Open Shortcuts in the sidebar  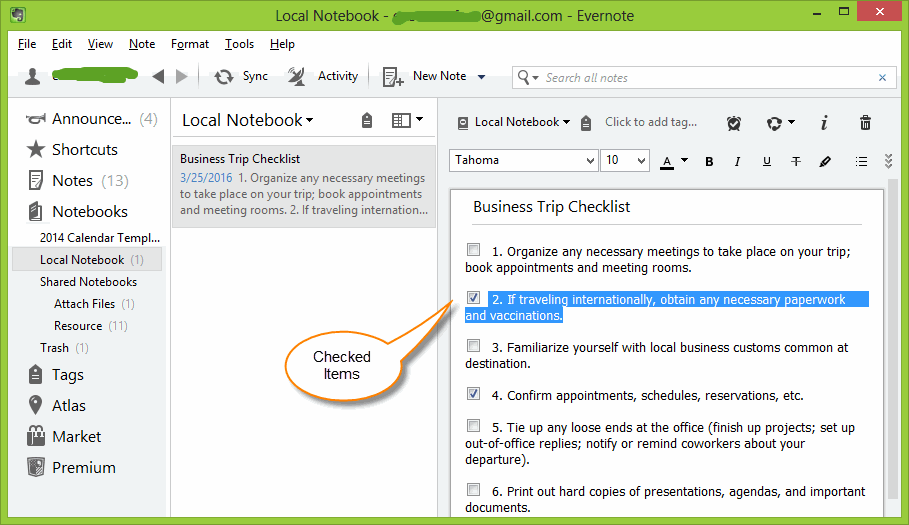click(x=72, y=150)
